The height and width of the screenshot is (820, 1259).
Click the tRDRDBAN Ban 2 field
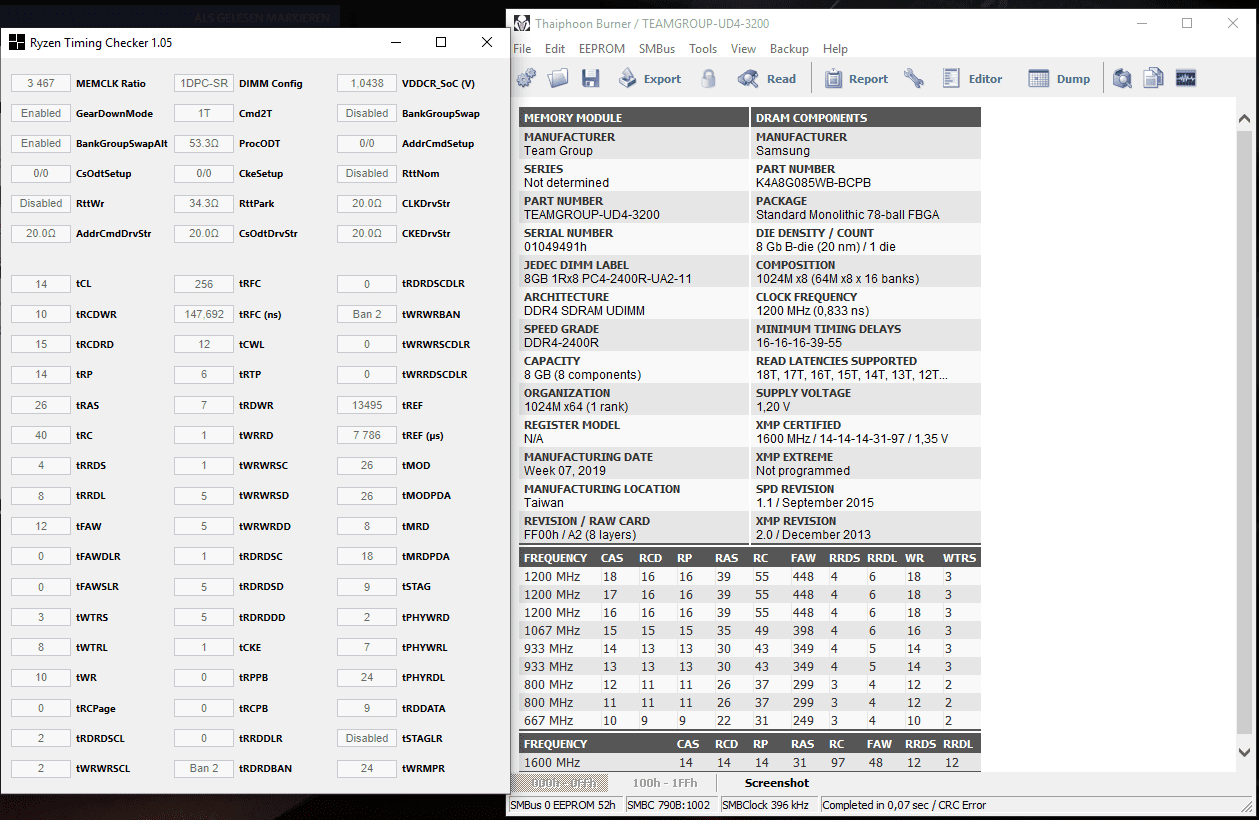coord(204,768)
